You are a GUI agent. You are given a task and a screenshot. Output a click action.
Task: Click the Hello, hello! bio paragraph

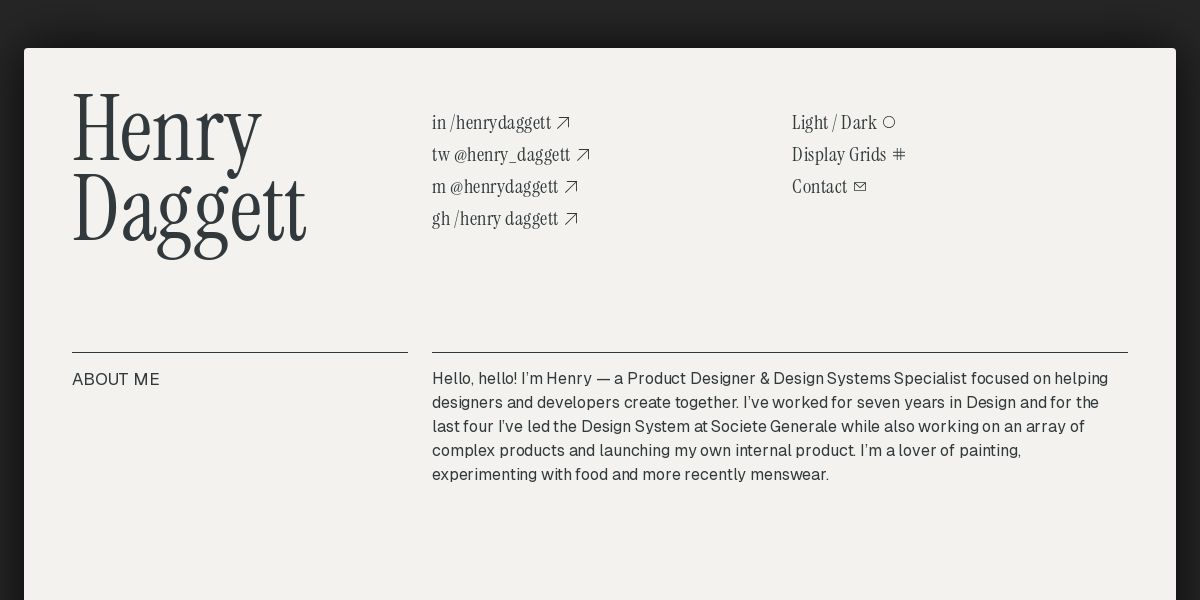[x=770, y=427]
